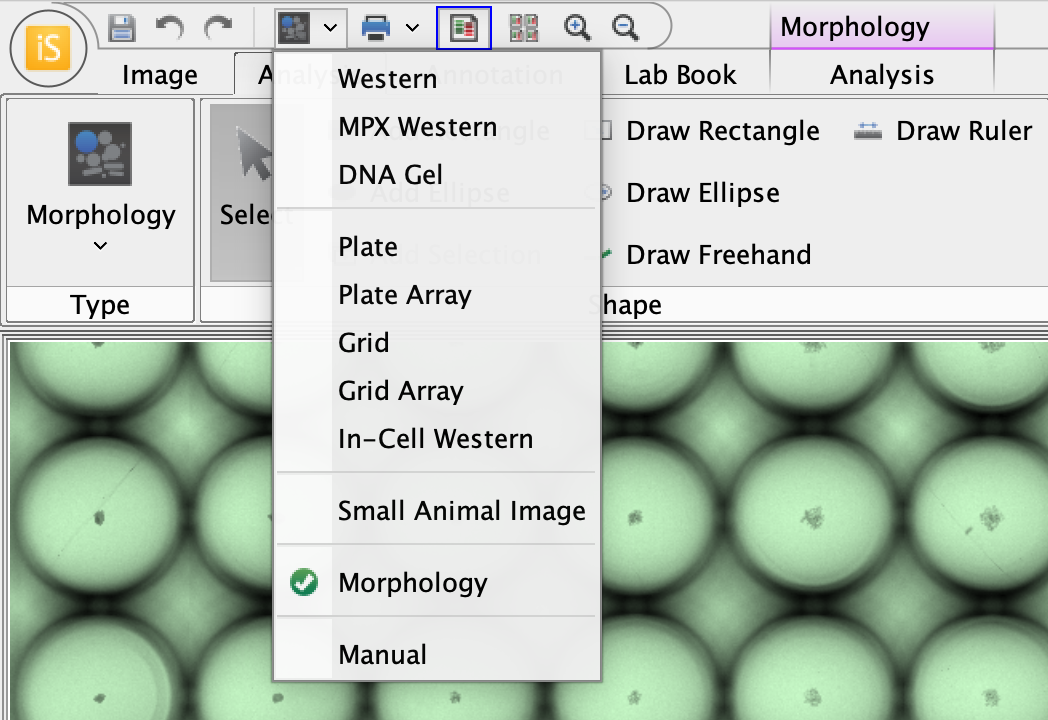Select the Analysis tab under Morphology
This screenshot has width=1048, height=720.
(882, 75)
